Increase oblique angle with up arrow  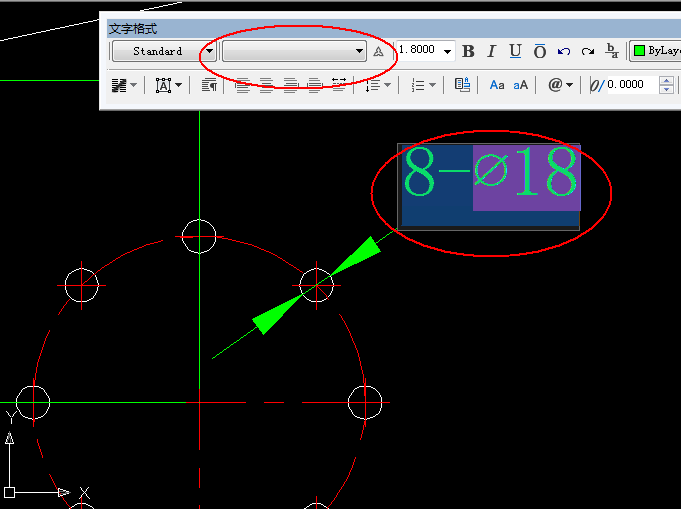click(666, 80)
